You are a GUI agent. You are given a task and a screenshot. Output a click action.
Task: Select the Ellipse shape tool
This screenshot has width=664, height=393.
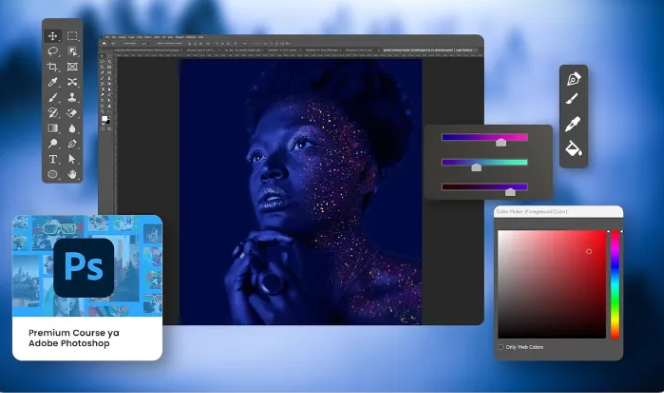tap(53, 174)
